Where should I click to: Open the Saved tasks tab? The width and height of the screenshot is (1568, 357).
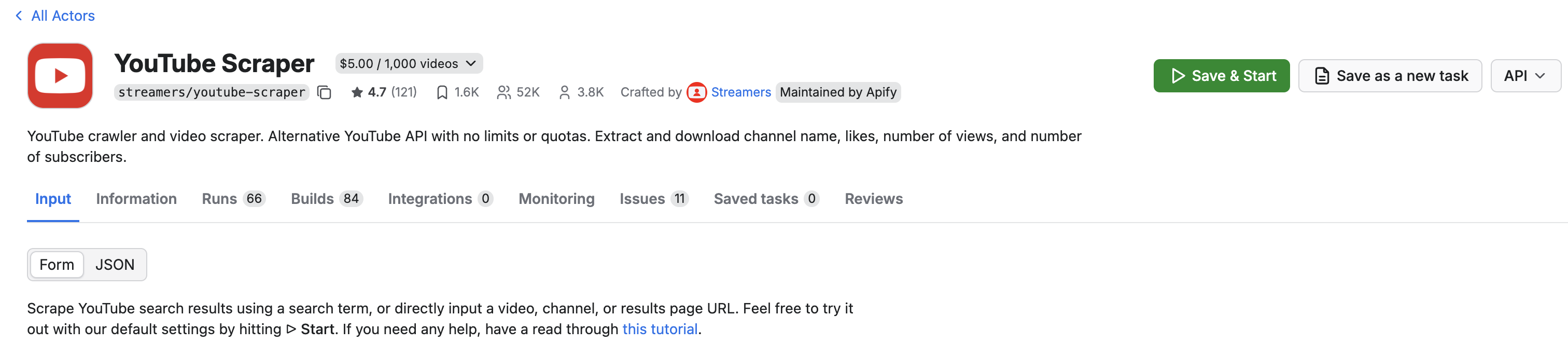(766, 199)
